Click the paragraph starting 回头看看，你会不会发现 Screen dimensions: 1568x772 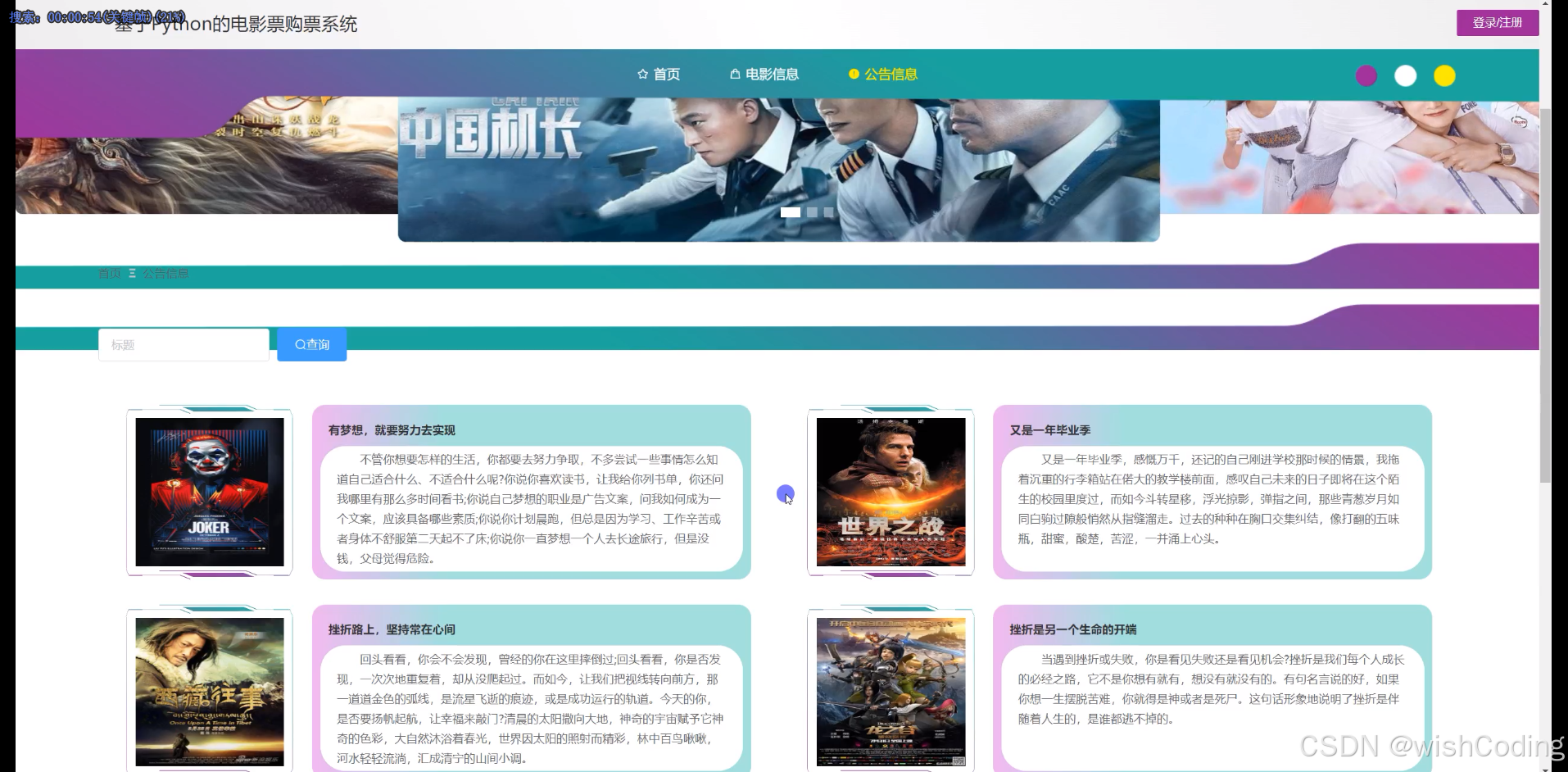point(531,709)
